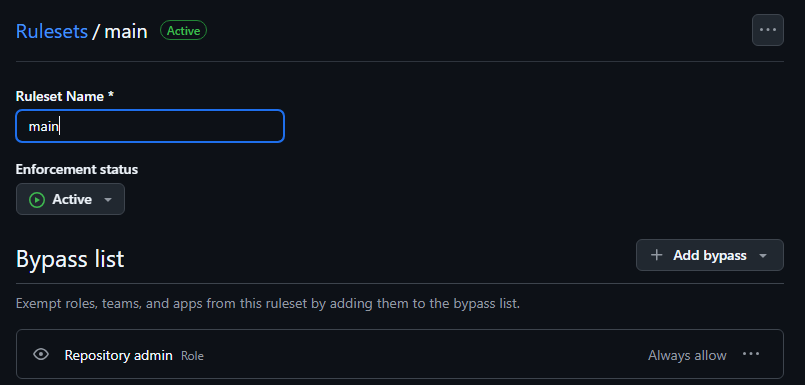
Task: Click the 'Always allow' bypass mode text
Action: pyautogui.click(x=687, y=355)
